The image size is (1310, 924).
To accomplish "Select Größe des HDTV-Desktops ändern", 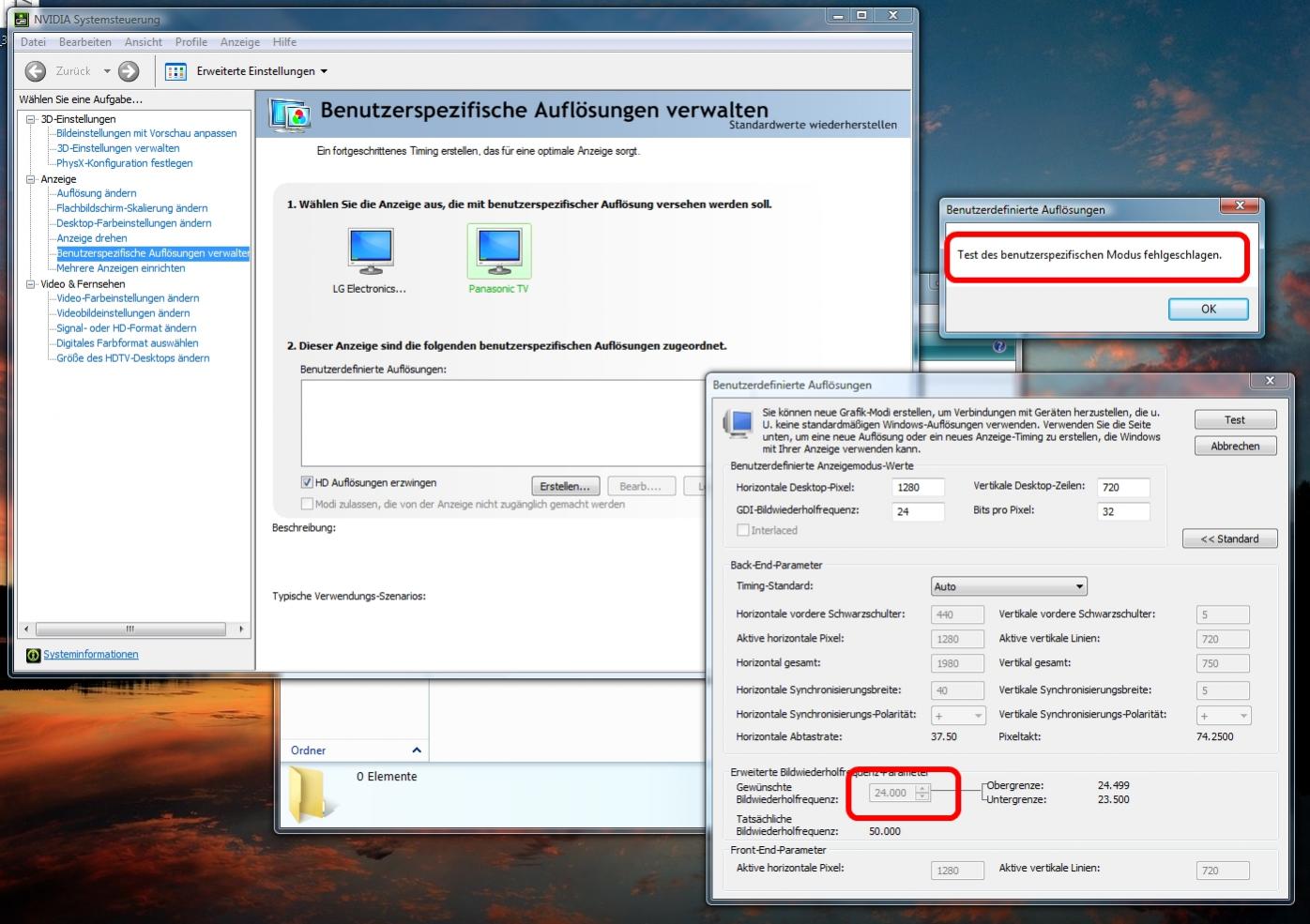I will pyautogui.click(x=133, y=358).
